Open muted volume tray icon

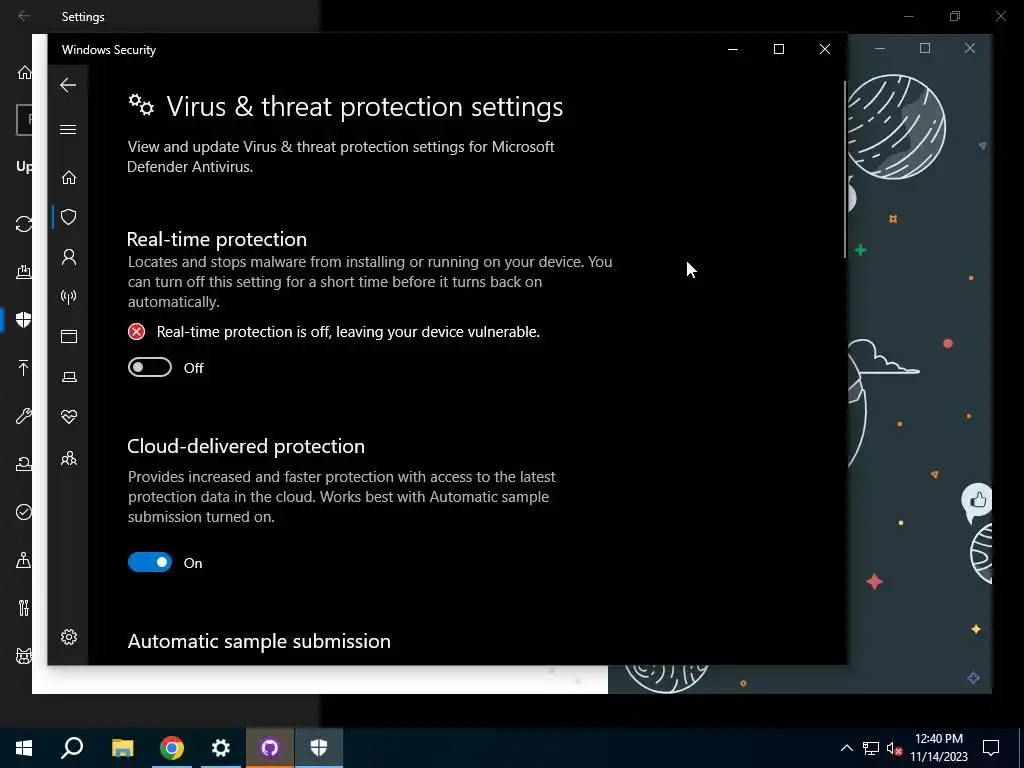tap(894, 748)
